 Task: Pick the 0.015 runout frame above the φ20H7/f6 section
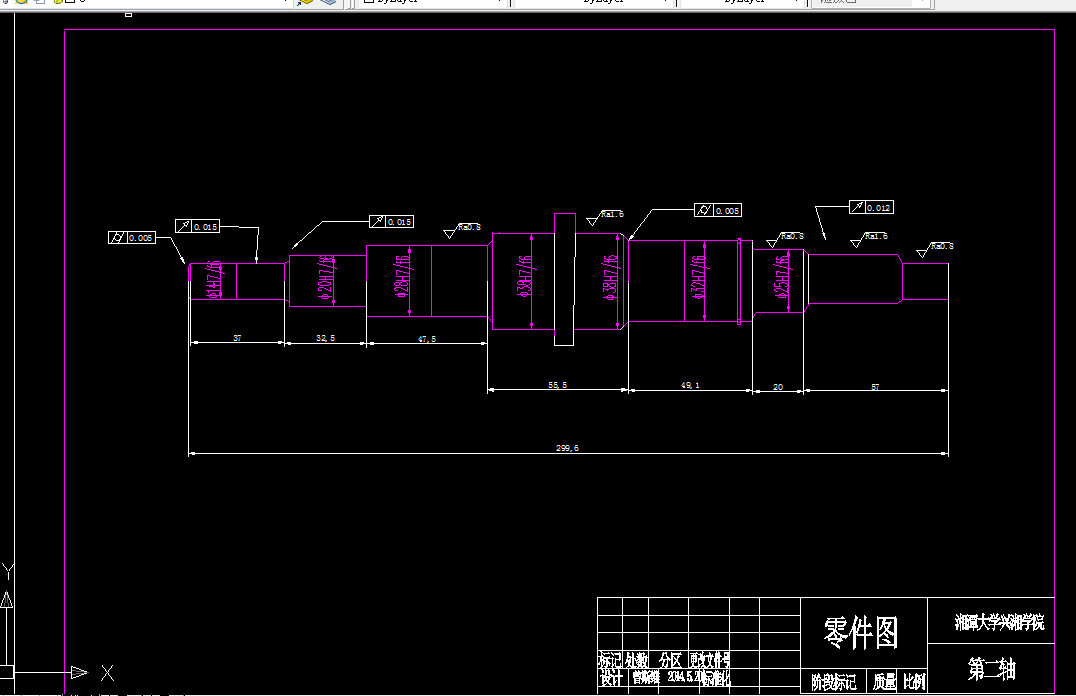pyautogui.click(x=391, y=221)
